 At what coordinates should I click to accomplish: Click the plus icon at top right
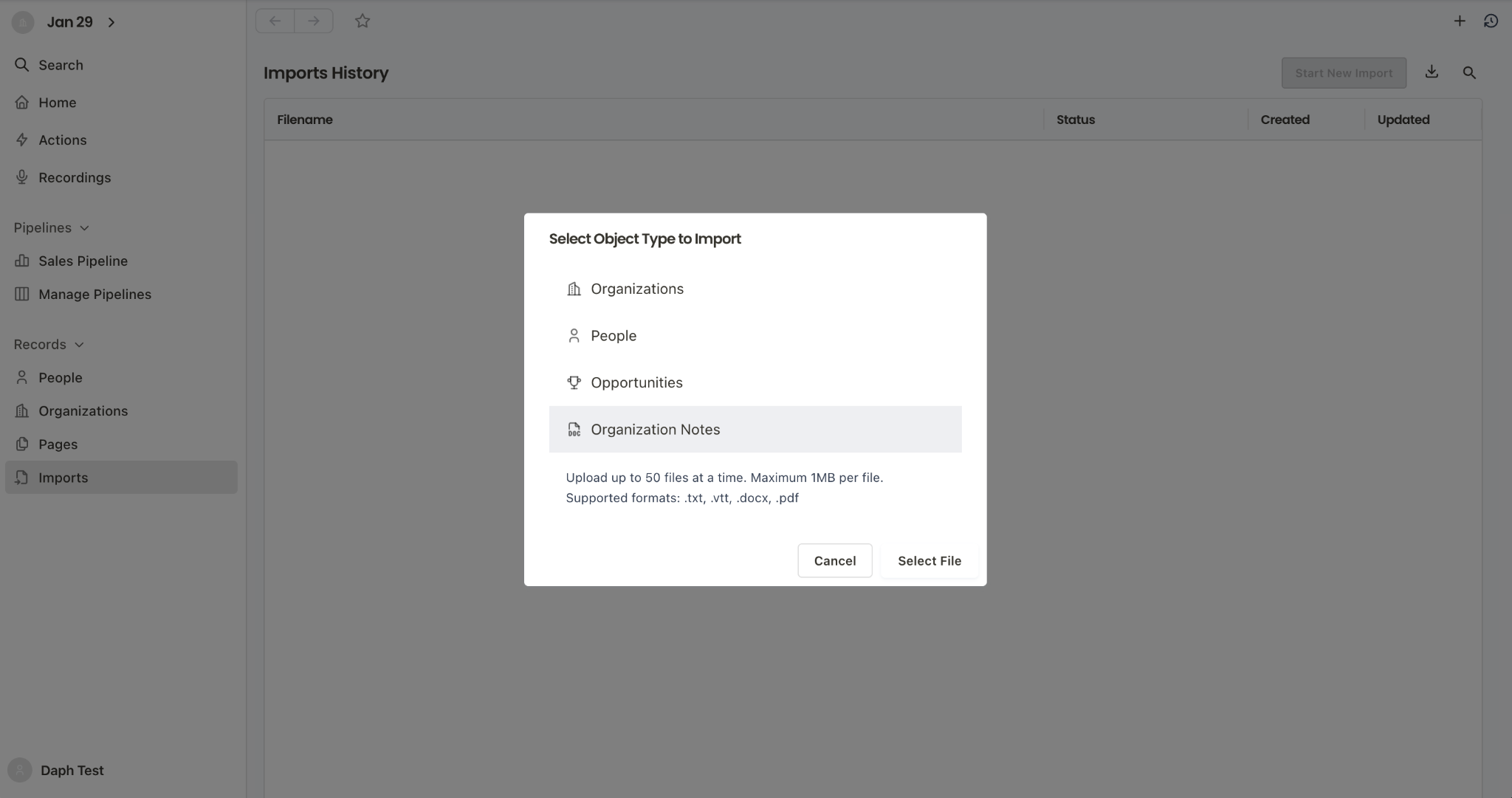pos(1459,21)
